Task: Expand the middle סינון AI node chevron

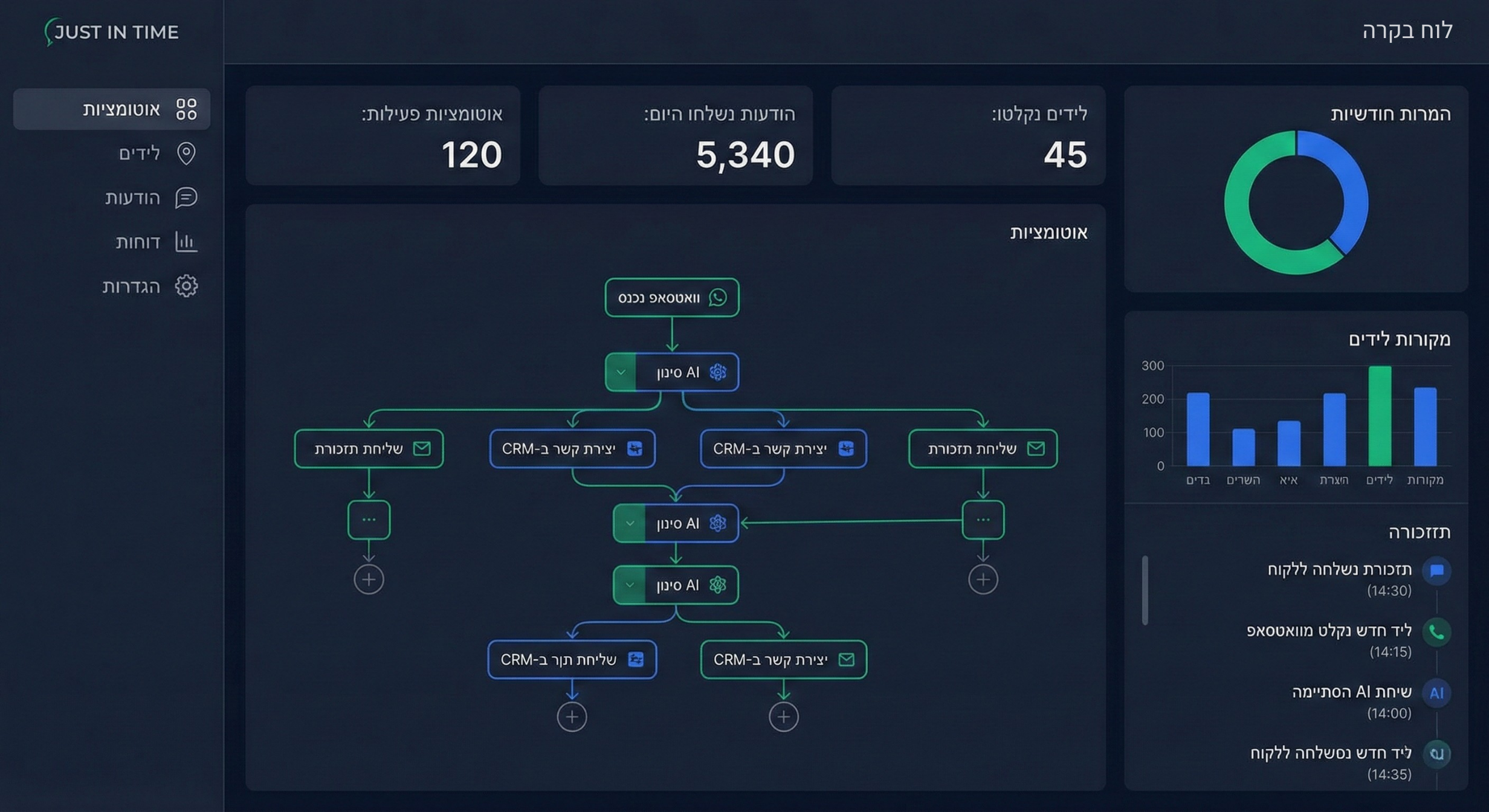Action: (630, 523)
